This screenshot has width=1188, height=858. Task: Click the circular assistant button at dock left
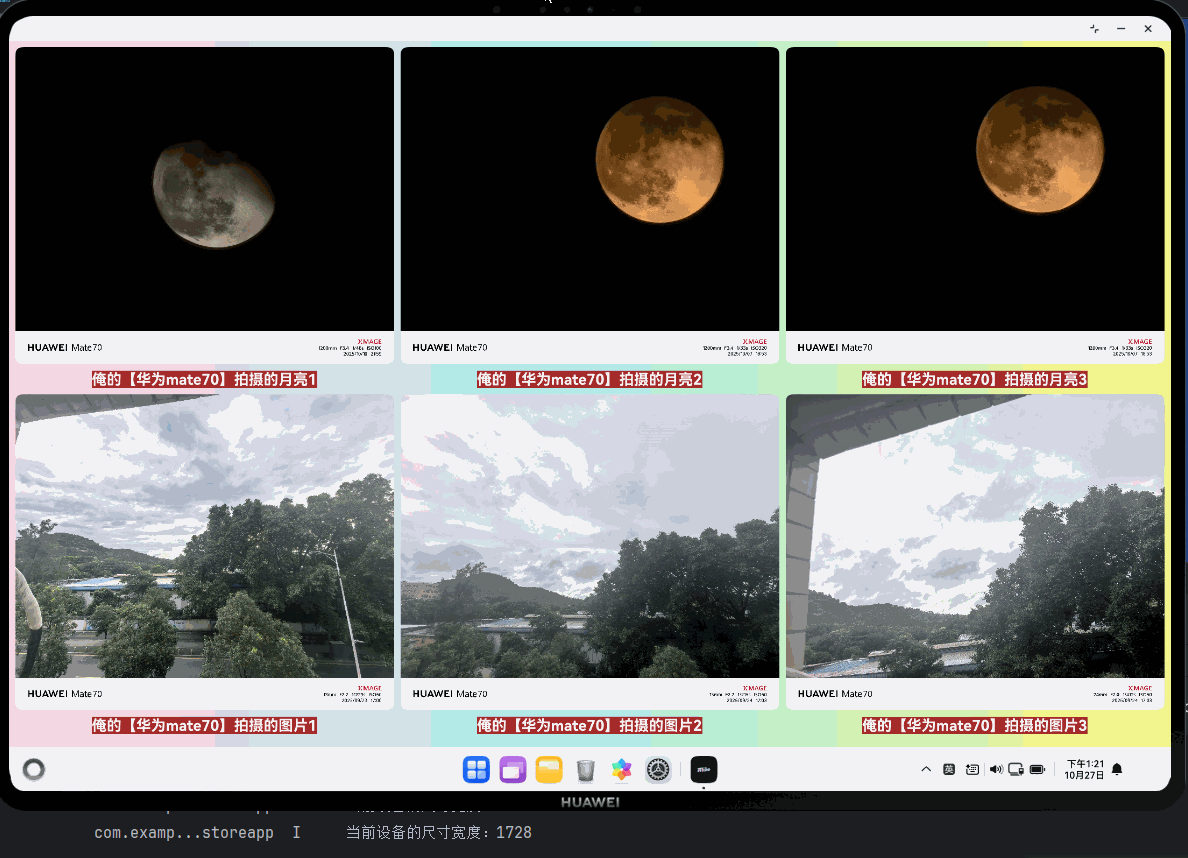(34, 770)
